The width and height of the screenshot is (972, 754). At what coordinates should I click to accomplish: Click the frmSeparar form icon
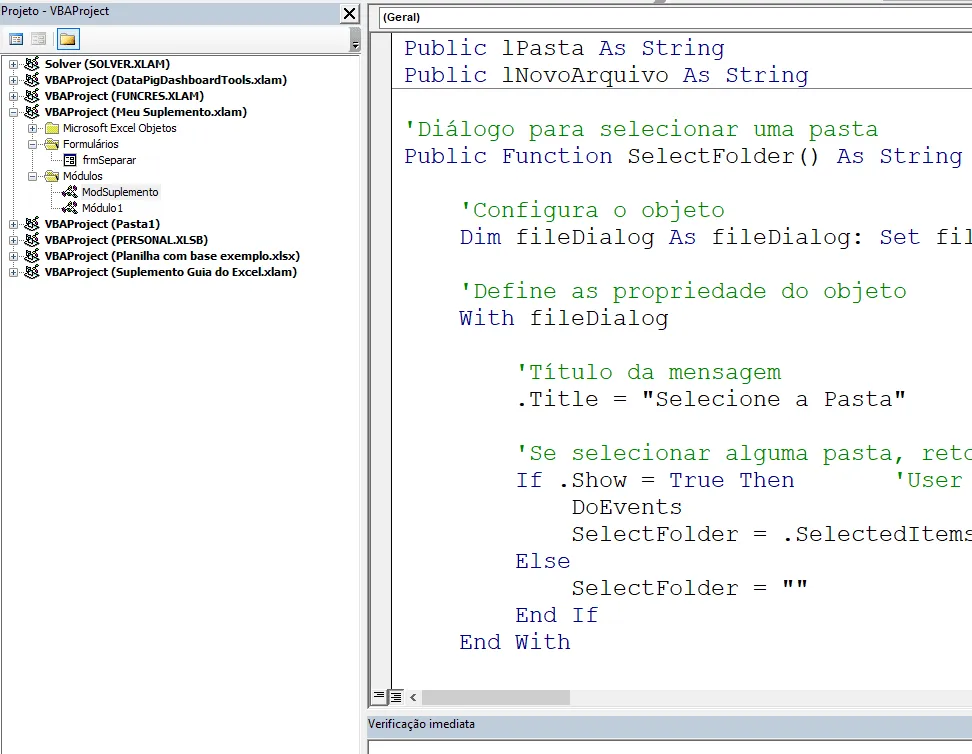click(71, 160)
